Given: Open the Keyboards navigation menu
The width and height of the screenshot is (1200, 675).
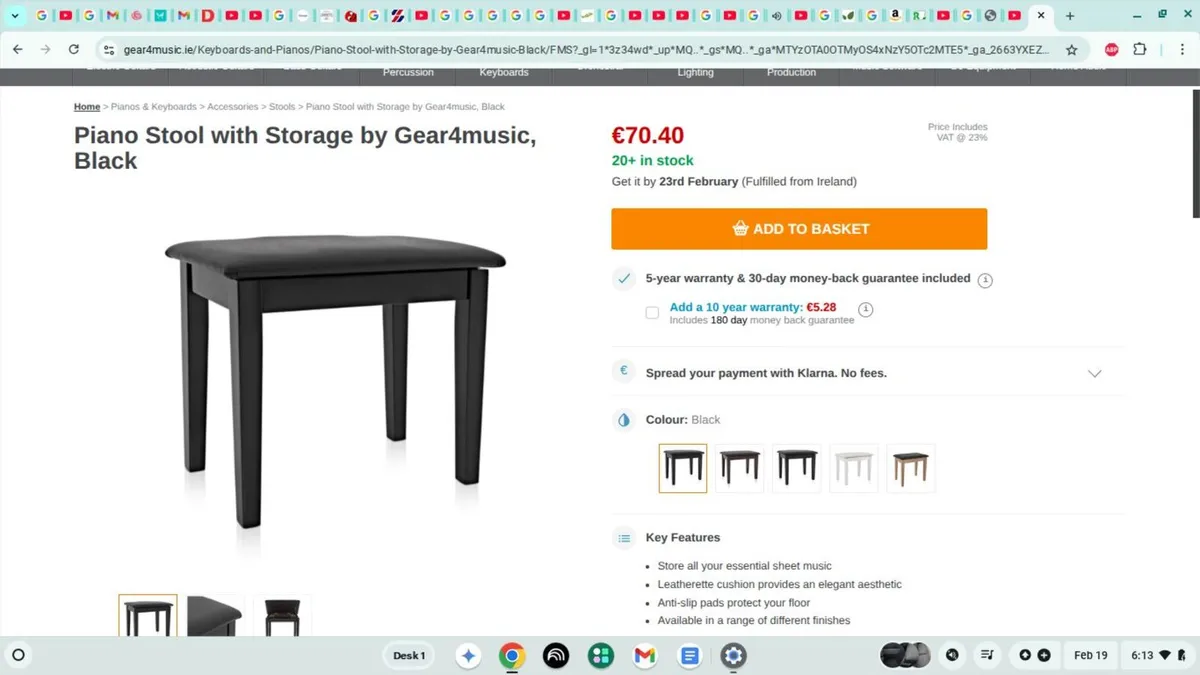Looking at the screenshot, I should pyautogui.click(x=503, y=71).
